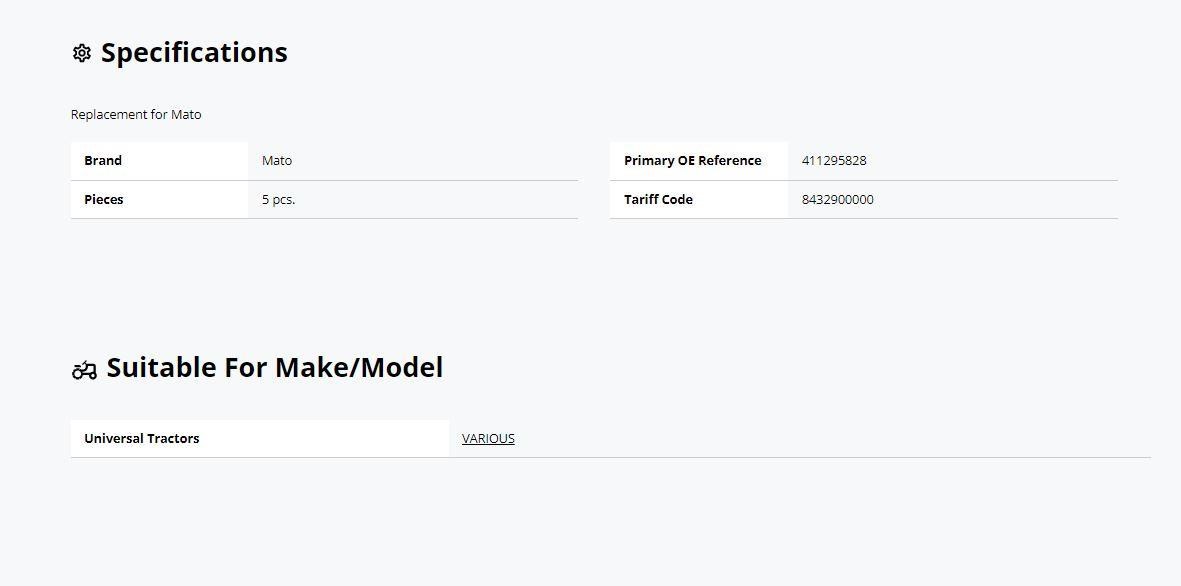Select the Tariff Code label

click(658, 200)
